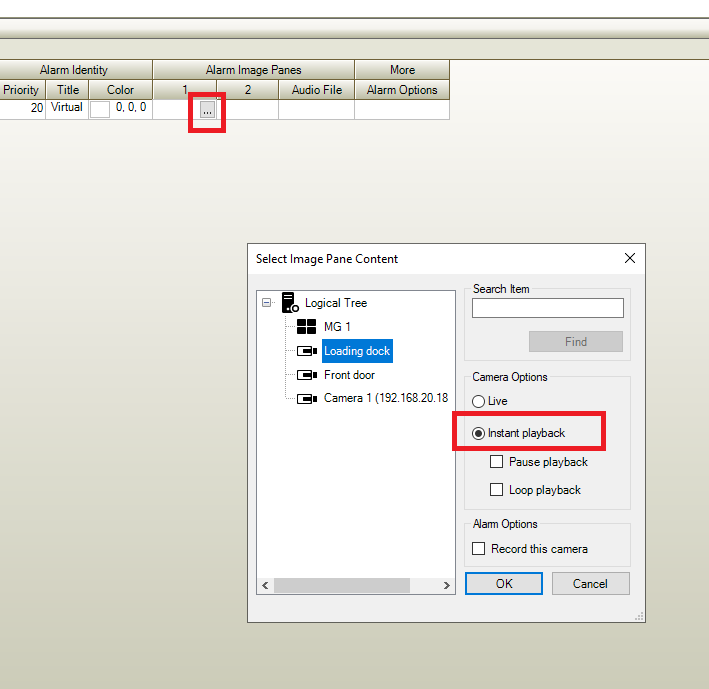
Task: Click the Search Item text field
Action: (547, 309)
